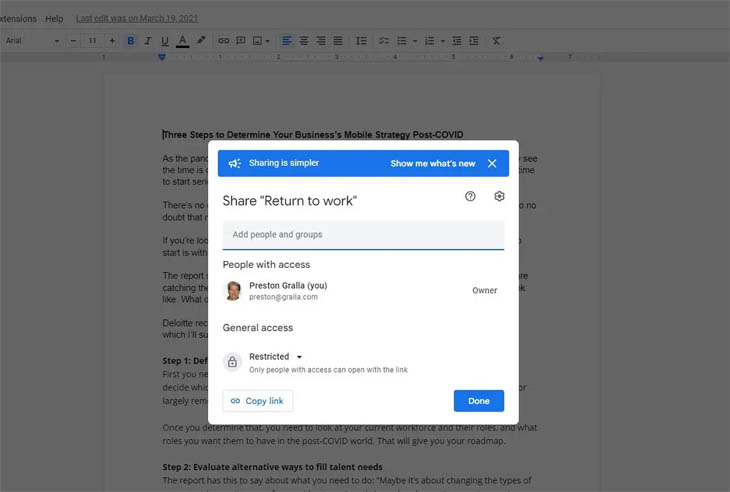Click the insert link toolbar icon
Viewport: 730px width, 492px height.
point(223,41)
